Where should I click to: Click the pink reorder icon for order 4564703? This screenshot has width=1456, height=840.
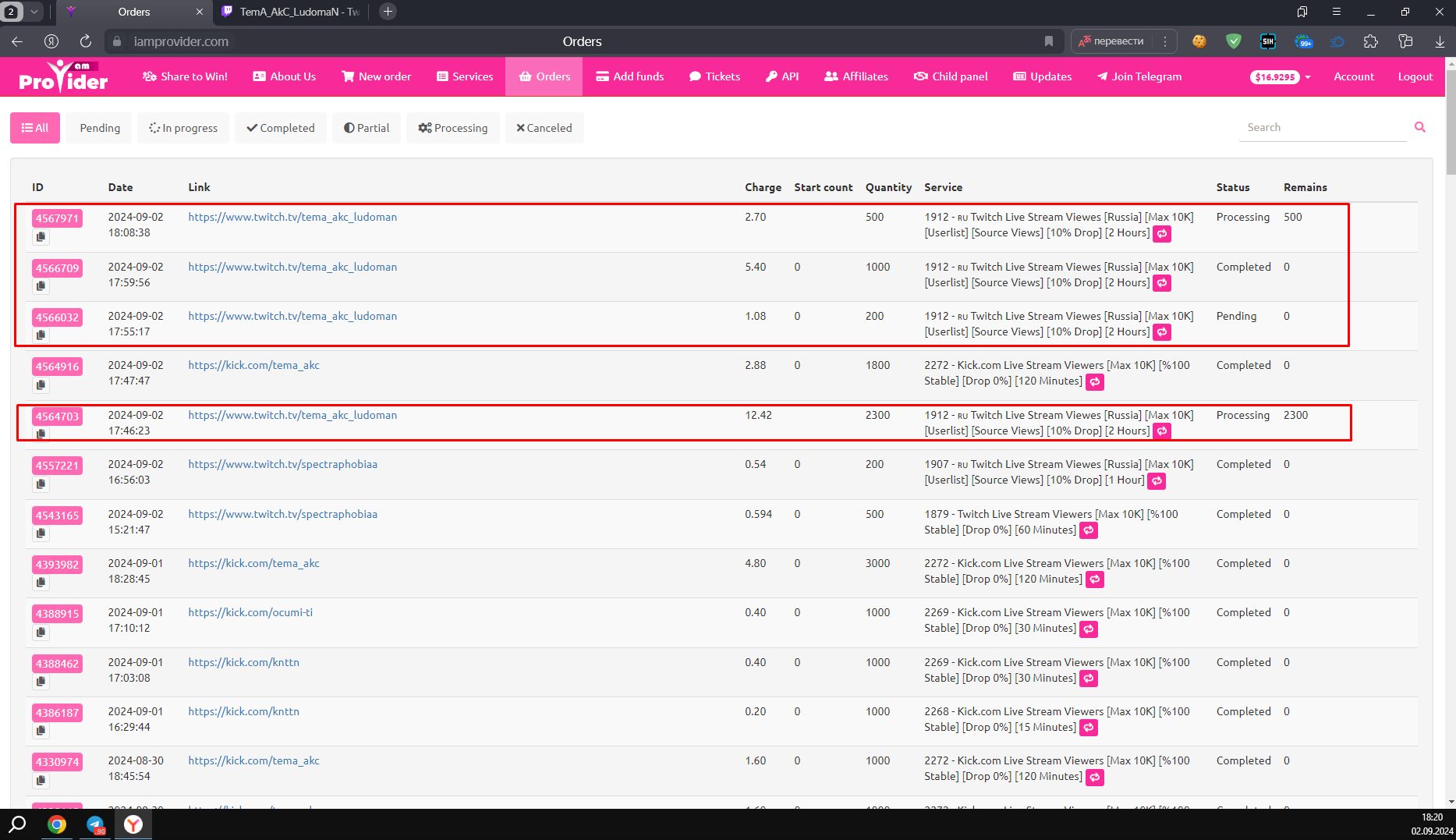click(1162, 431)
